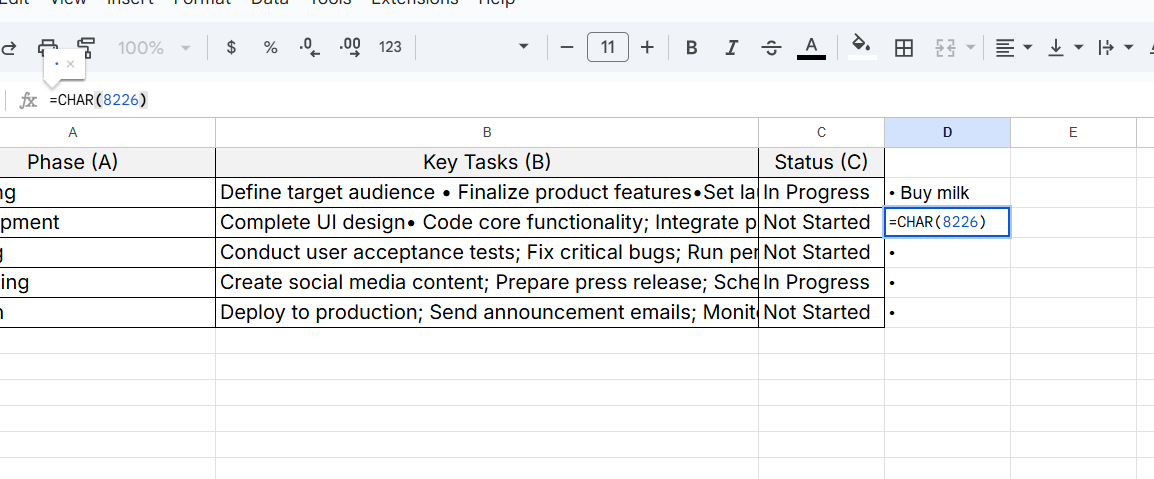Open the font family dropdown arrow

coord(523,47)
